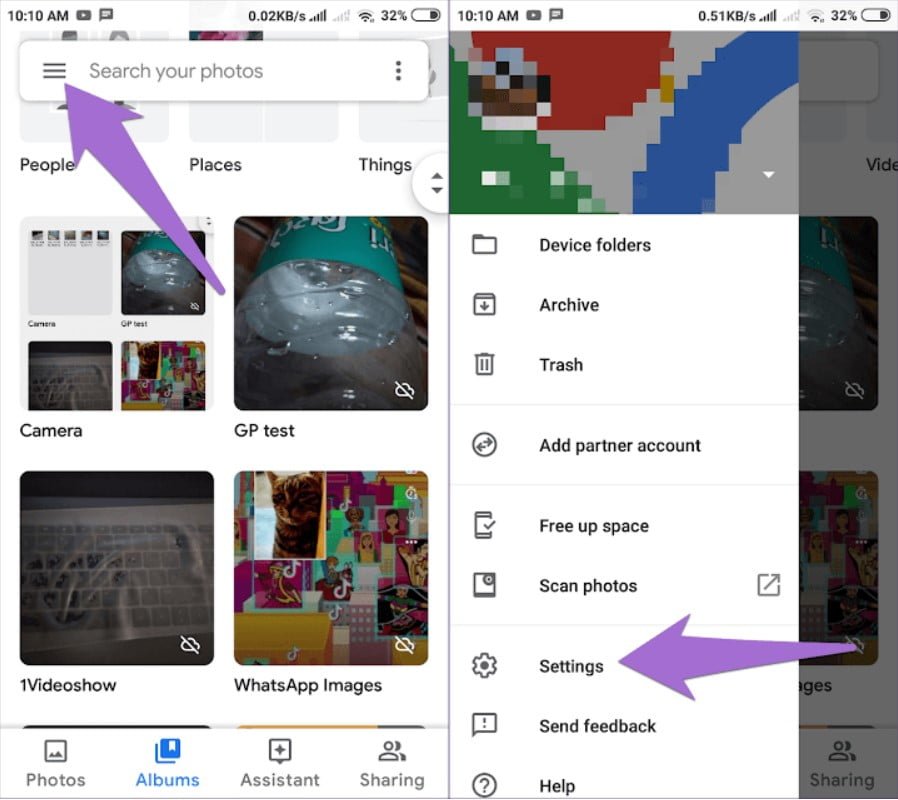Toggle backup status on GP test thumbnail
This screenshot has width=898, height=800.
pyautogui.click(x=405, y=391)
